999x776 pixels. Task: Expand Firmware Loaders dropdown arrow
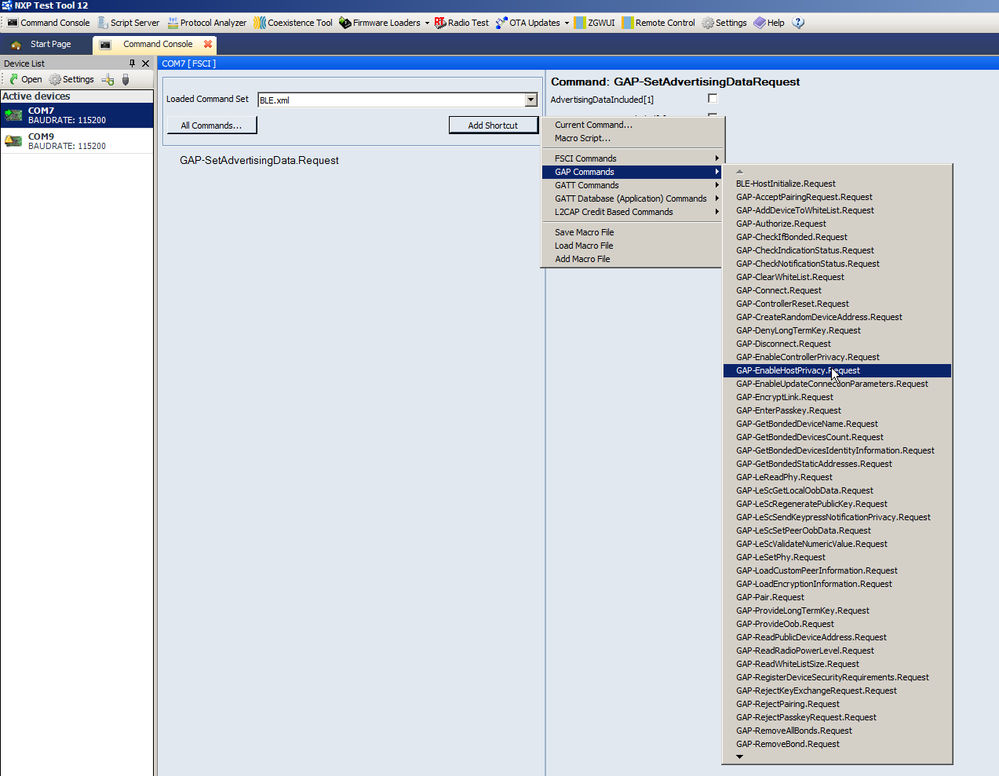[427, 23]
